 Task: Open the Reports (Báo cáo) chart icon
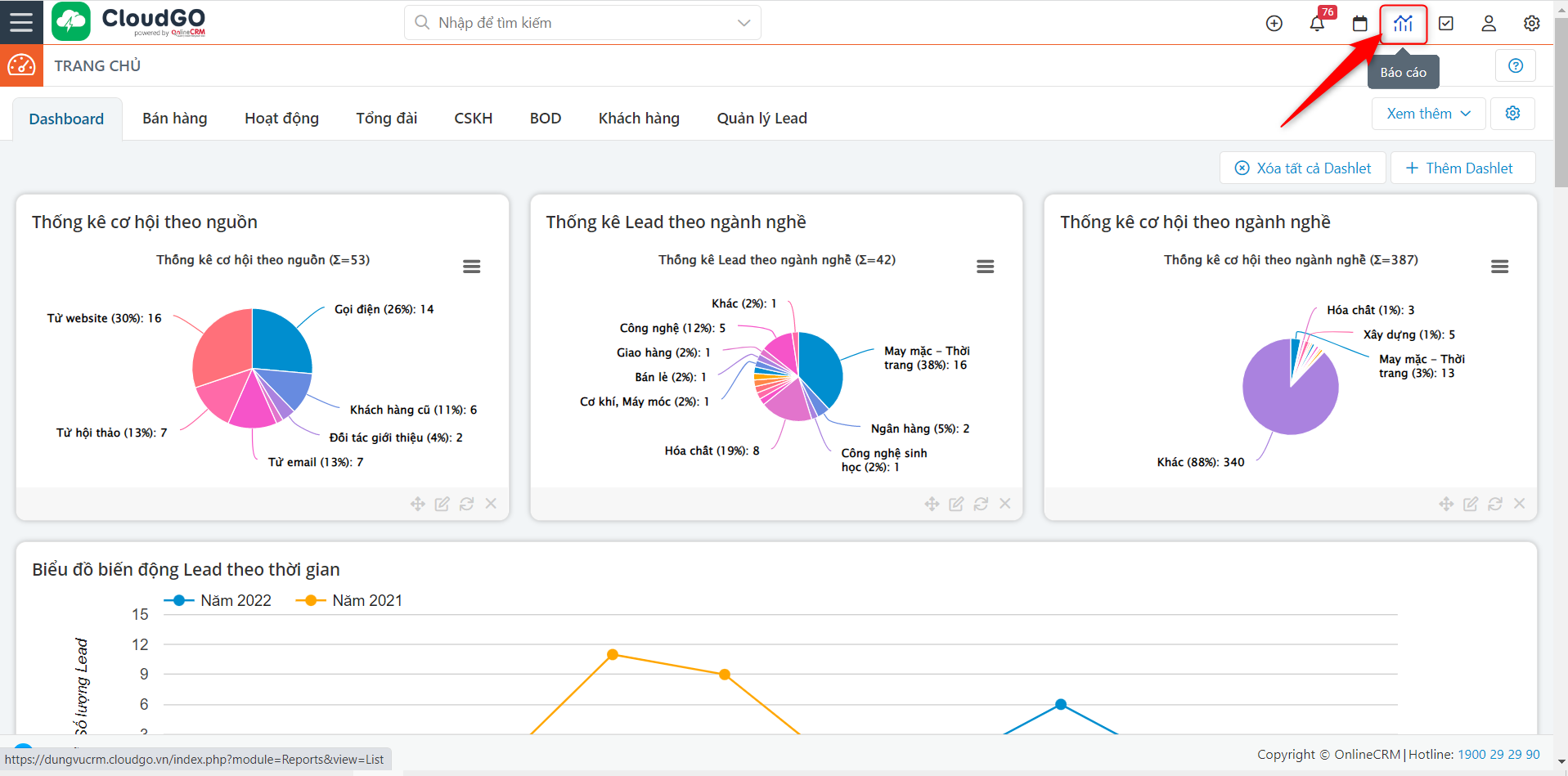tap(1403, 24)
